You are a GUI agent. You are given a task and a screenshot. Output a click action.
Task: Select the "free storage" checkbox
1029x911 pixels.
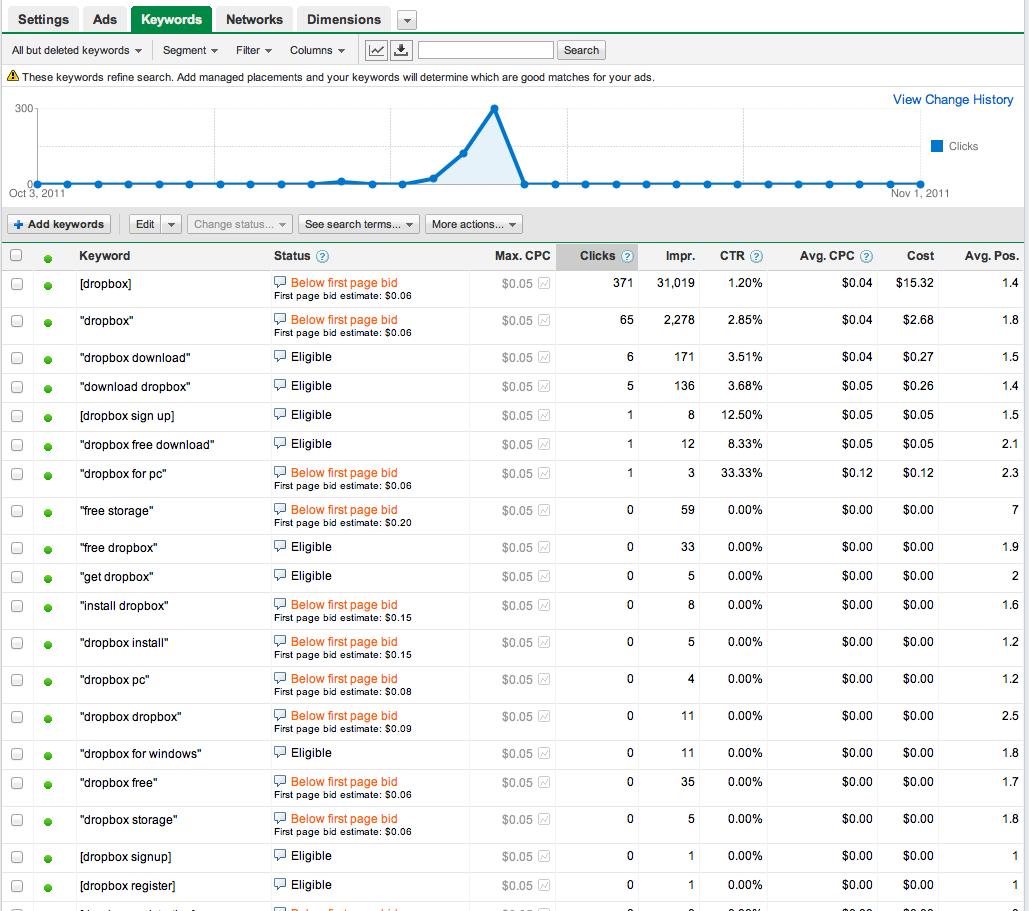tap(17, 511)
